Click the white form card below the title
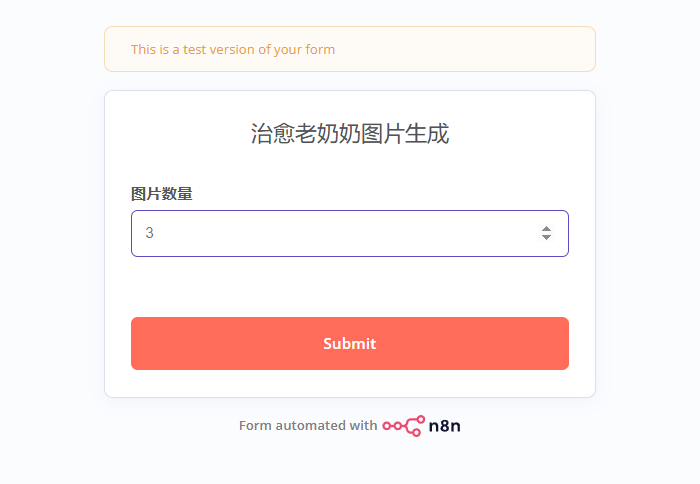Screen dimensions: 700x484 (349, 168)
